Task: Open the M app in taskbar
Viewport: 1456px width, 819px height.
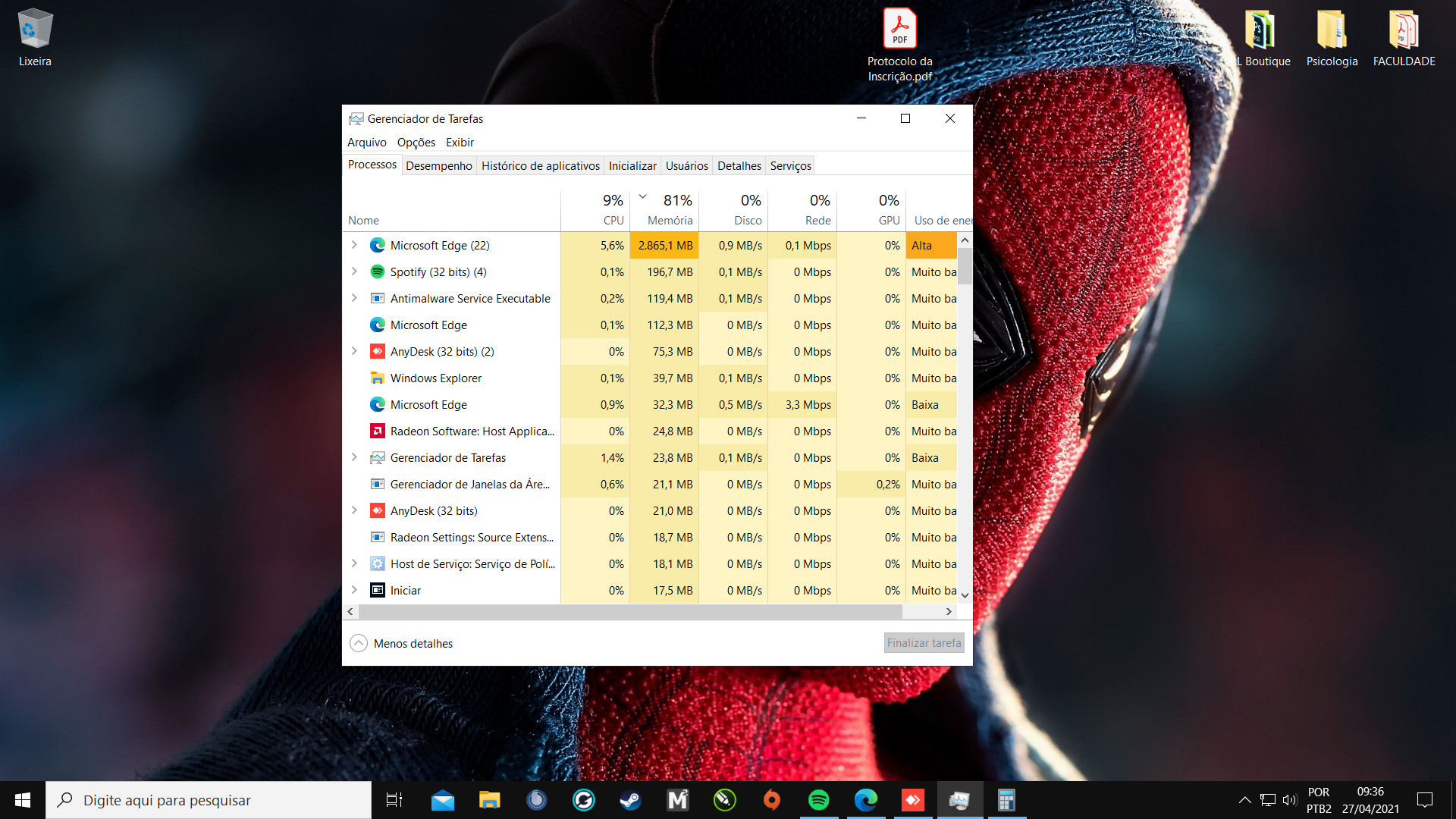Action: [677, 800]
